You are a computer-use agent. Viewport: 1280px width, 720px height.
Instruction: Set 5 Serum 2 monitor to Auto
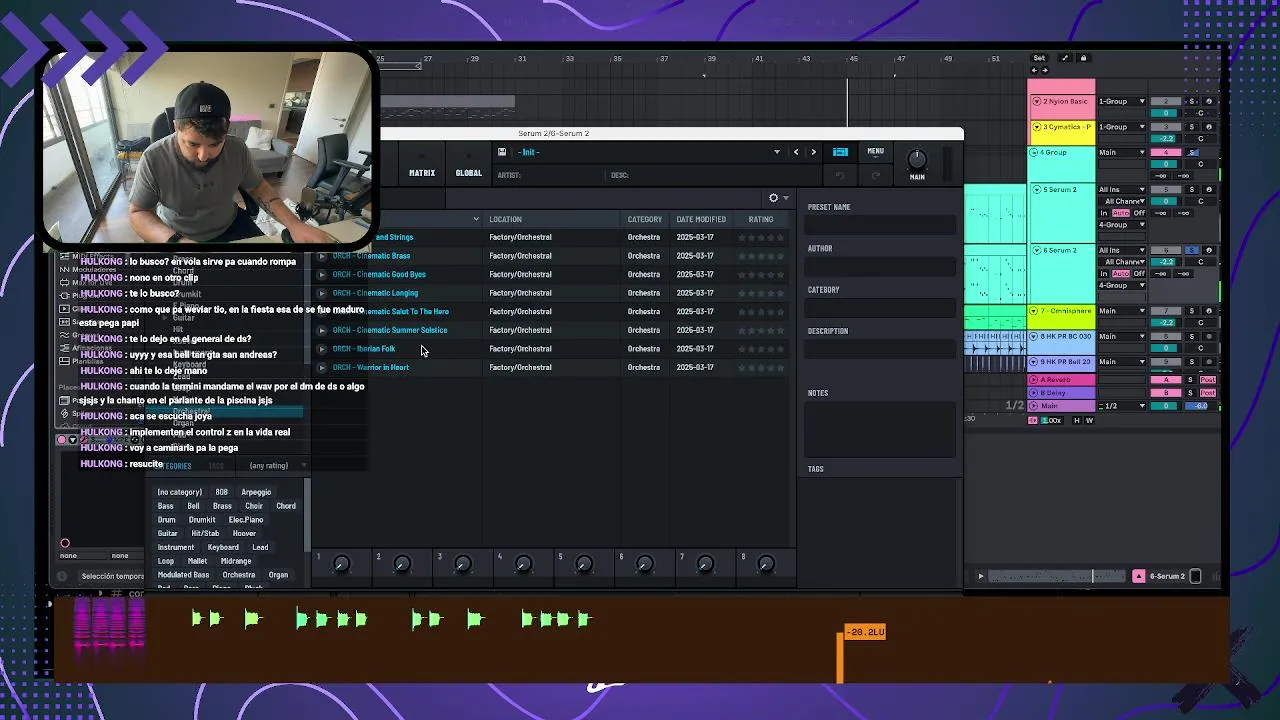pos(1120,213)
